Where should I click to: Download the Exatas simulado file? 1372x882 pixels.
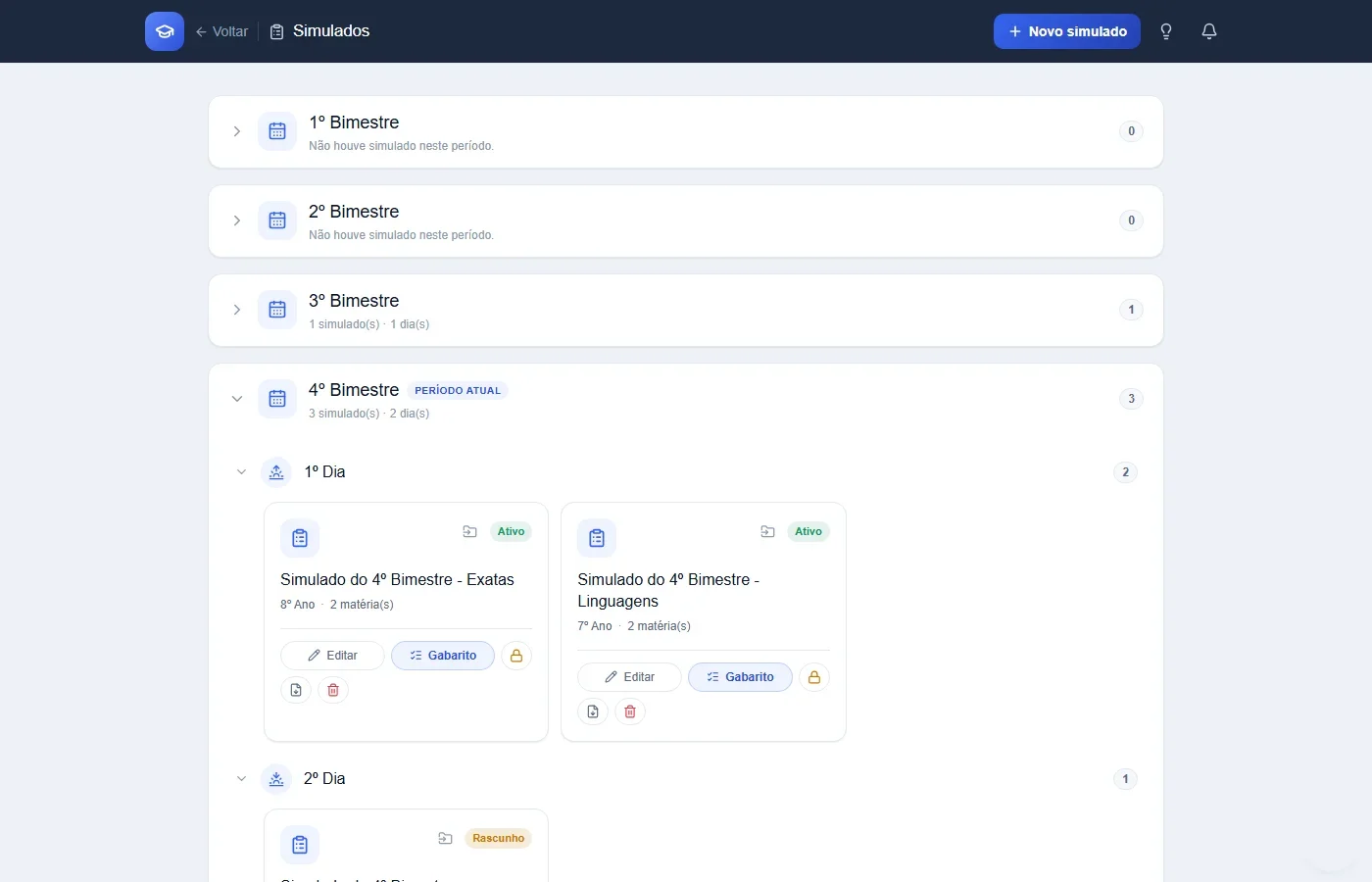(296, 690)
